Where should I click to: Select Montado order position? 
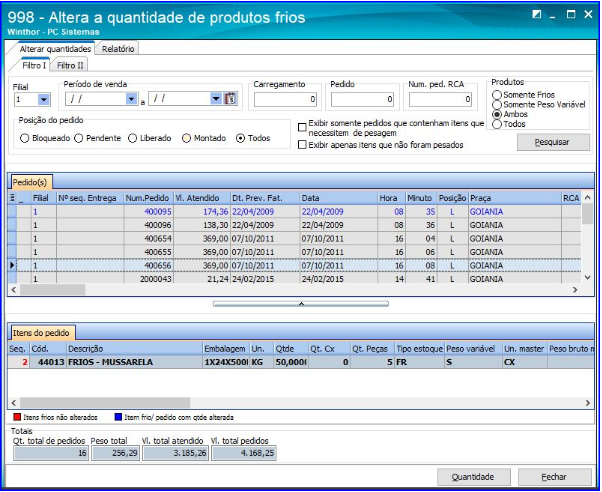pyautogui.click(x=187, y=138)
